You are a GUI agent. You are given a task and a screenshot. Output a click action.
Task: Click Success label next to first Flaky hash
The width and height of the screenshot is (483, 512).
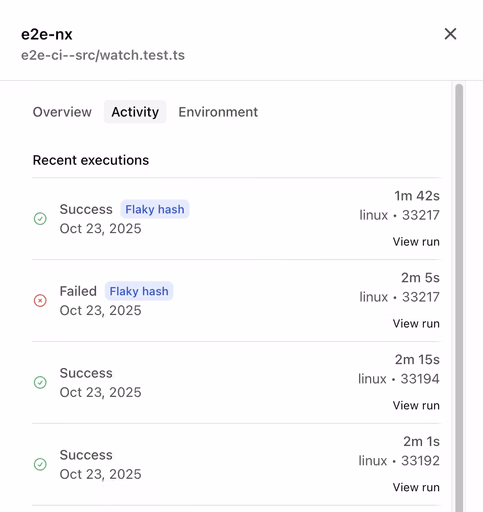tap(86, 209)
